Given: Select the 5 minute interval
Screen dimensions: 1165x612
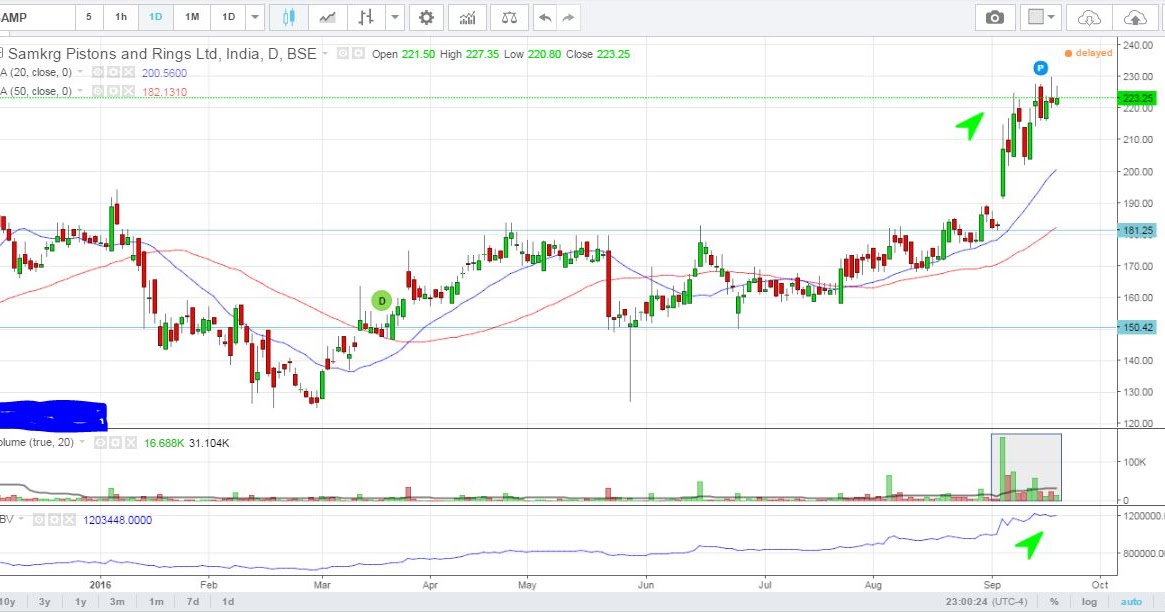Looking at the screenshot, I should [88, 17].
